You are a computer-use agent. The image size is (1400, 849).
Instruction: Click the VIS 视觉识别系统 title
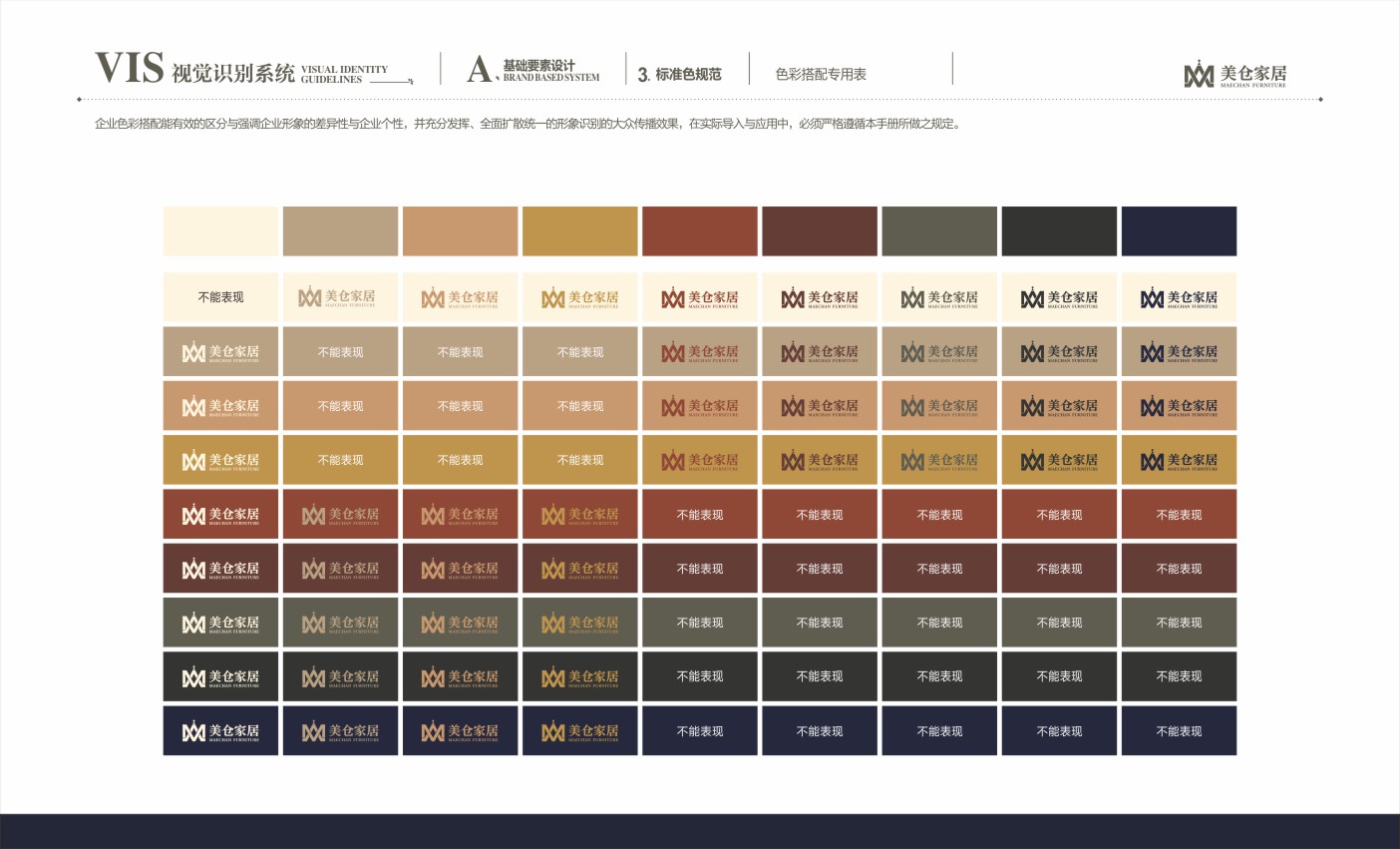click(194, 71)
